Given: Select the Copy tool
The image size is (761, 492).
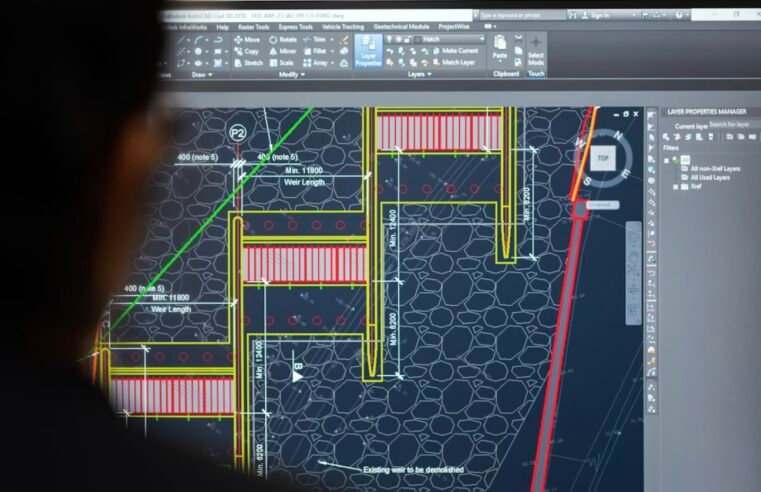Looking at the screenshot, I should (x=249, y=51).
